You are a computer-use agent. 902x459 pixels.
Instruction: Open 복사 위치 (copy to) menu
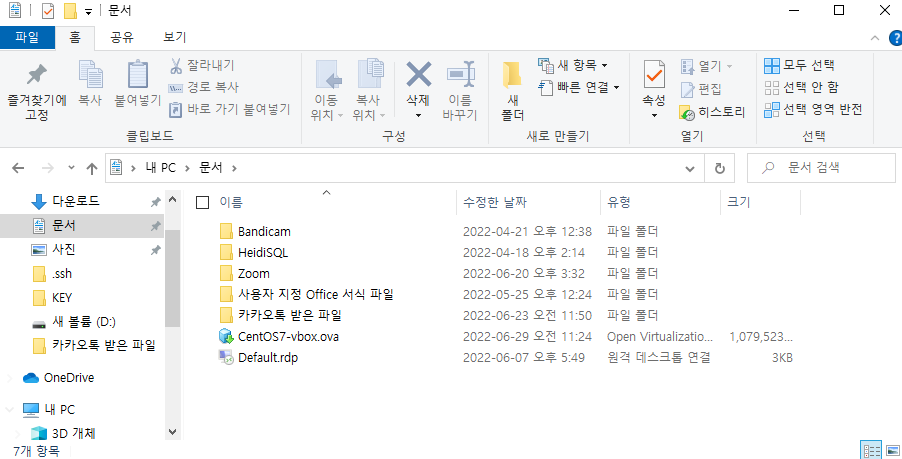368,90
